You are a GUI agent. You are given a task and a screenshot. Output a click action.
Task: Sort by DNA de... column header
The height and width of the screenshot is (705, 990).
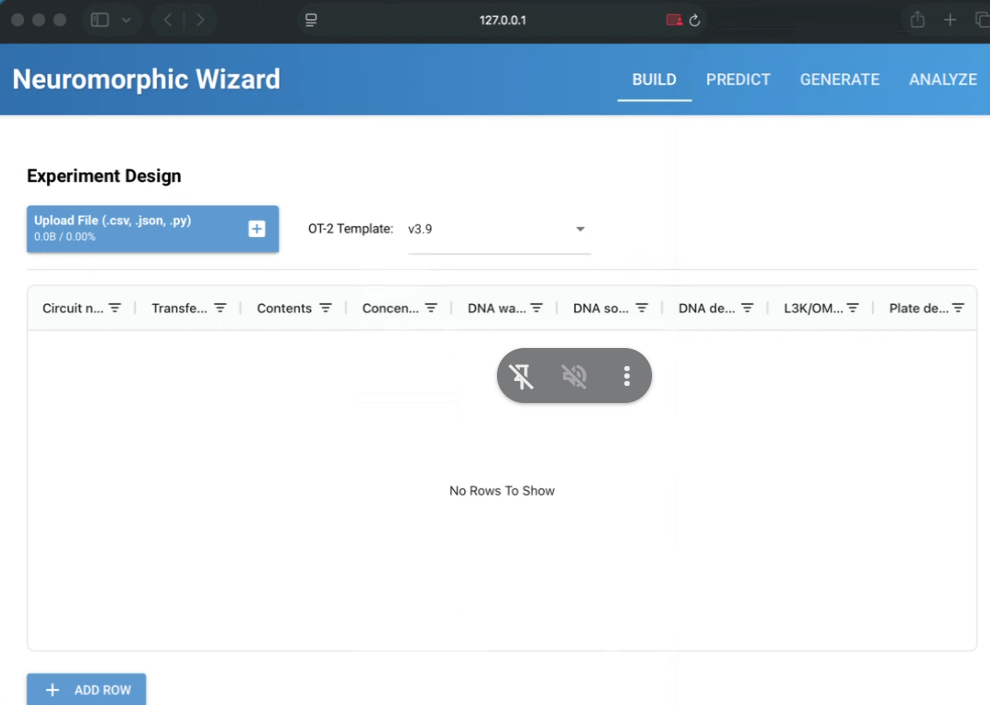pyautogui.click(x=707, y=308)
